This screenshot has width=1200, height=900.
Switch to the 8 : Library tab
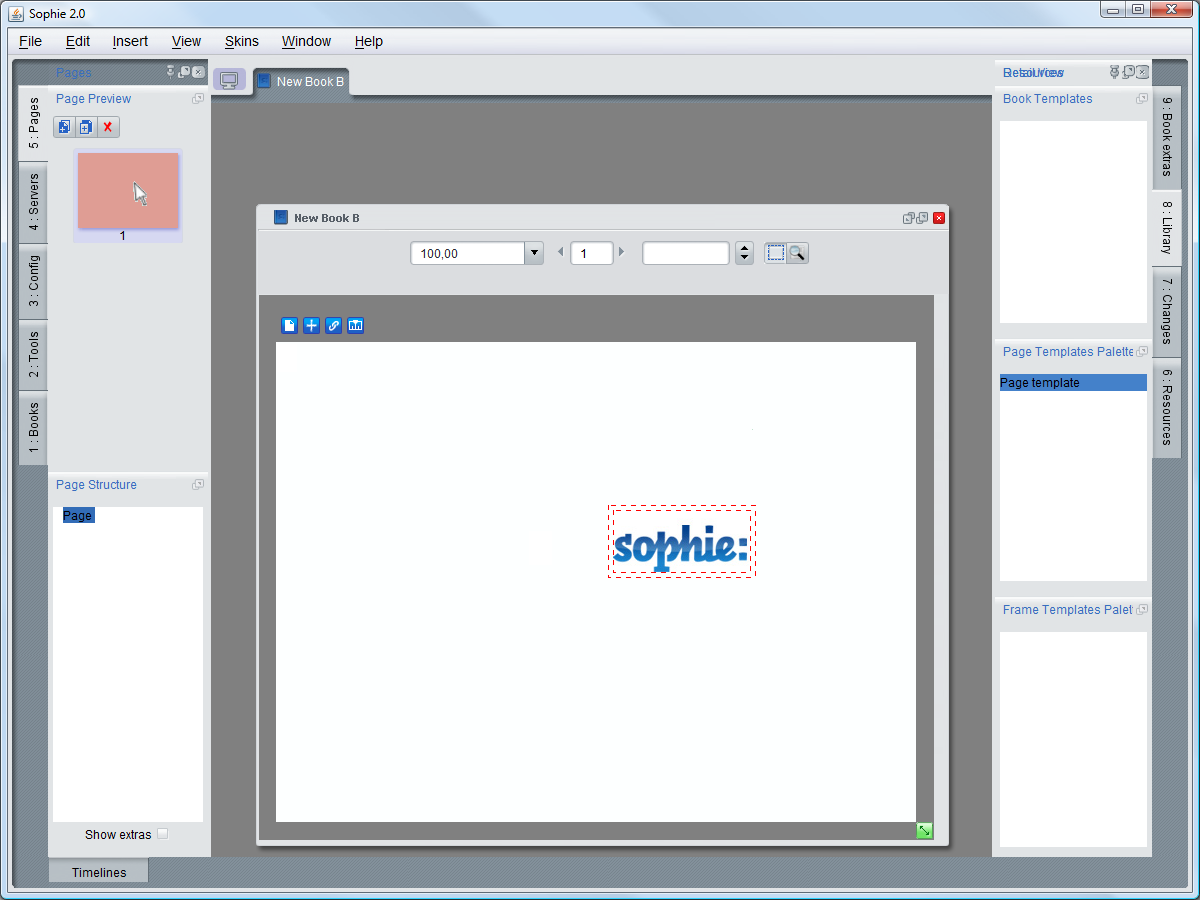pos(1167,228)
